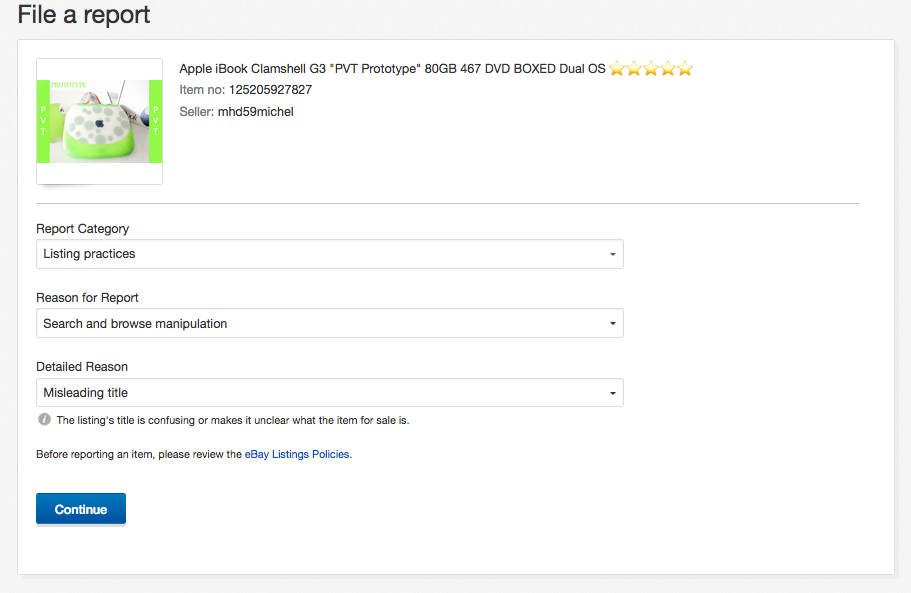Screen dimensions: 911x593
Task: Click the Report Category label
Action: click(83, 228)
